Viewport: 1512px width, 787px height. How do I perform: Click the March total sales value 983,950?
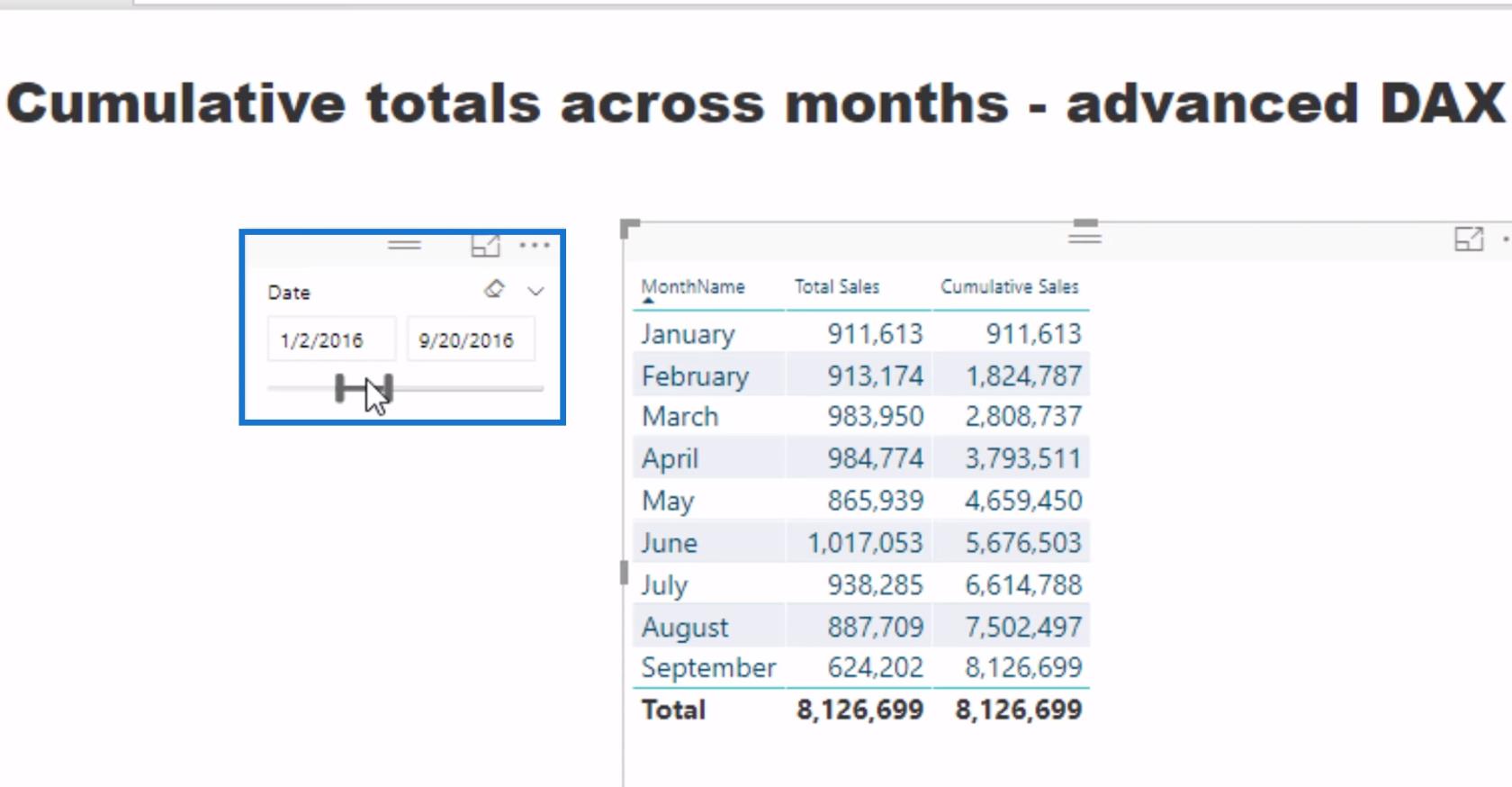click(876, 416)
